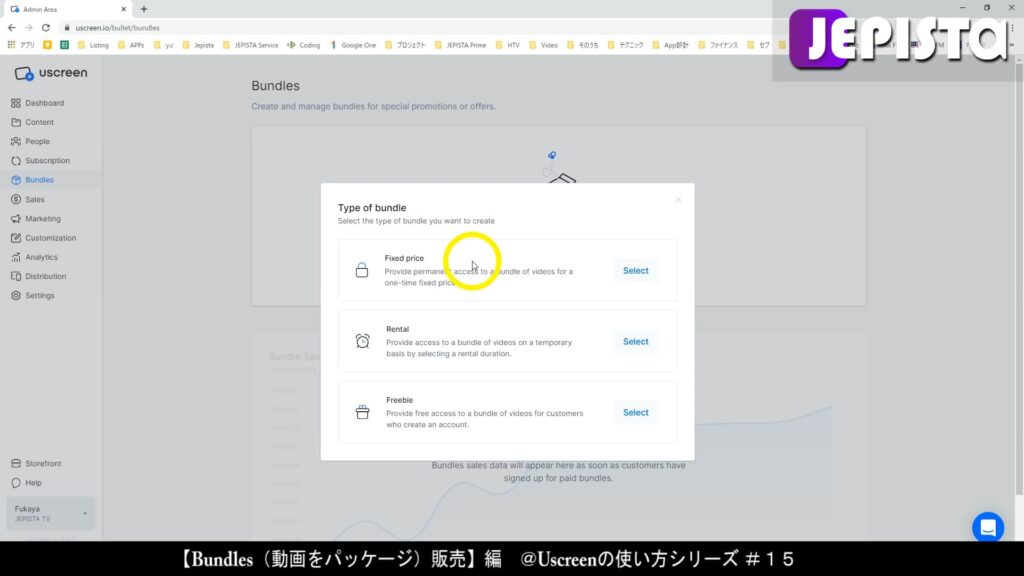Viewport: 1024px width, 576px height.
Task: Open the Listing bookmark folder
Action: pyautogui.click(x=93, y=45)
